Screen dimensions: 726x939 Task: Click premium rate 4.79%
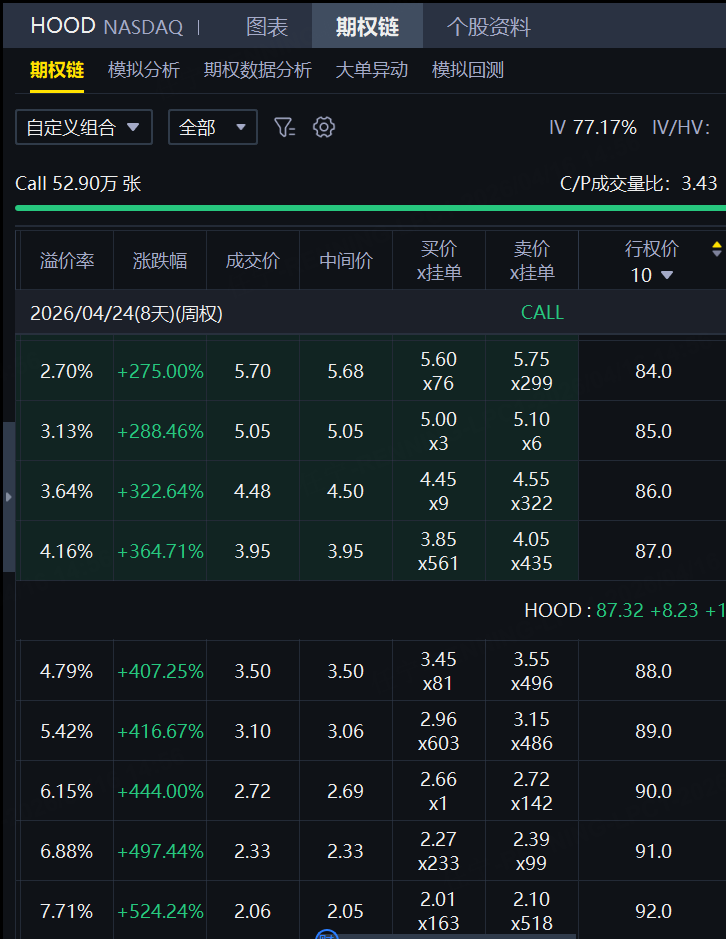(66, 671)
